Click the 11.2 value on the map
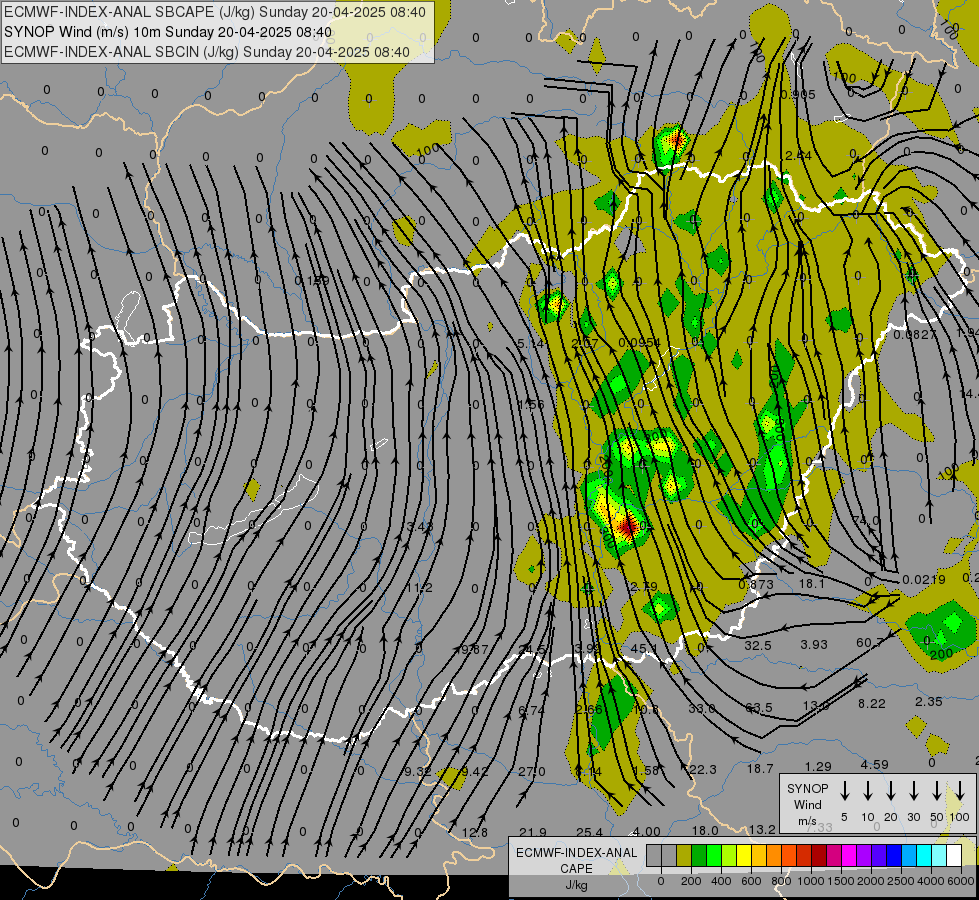This screenshot has height=900, width=979. (419, 588)
